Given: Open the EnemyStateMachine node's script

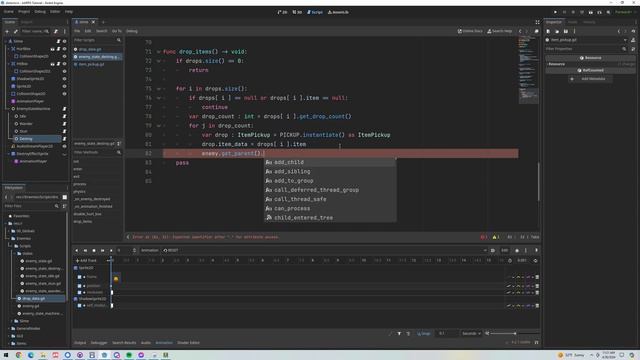Looking at the screenshot, I should [64, 109].
